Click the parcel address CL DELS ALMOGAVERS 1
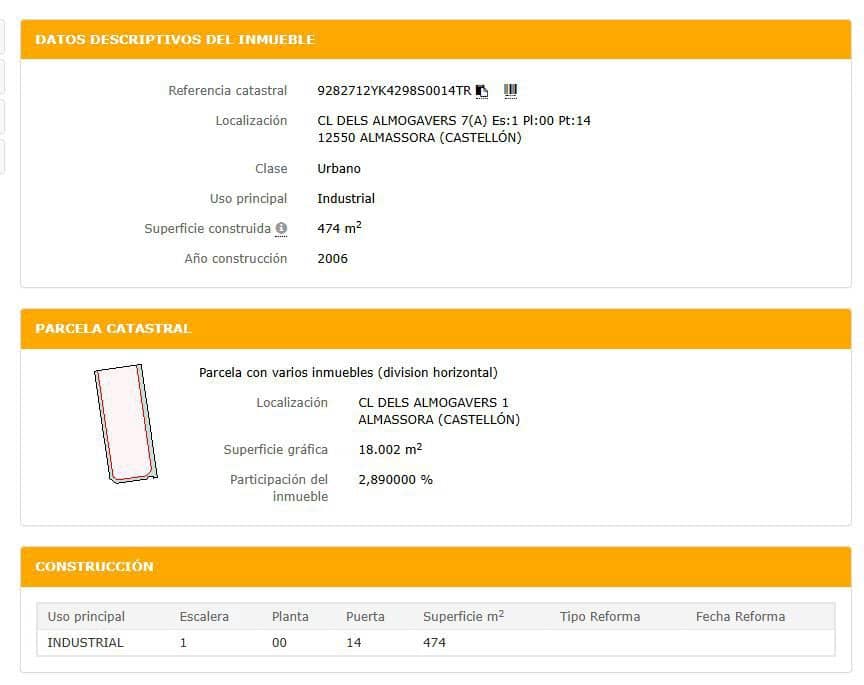Viewport: 864px width, 685px height. [x=433, y=403]
